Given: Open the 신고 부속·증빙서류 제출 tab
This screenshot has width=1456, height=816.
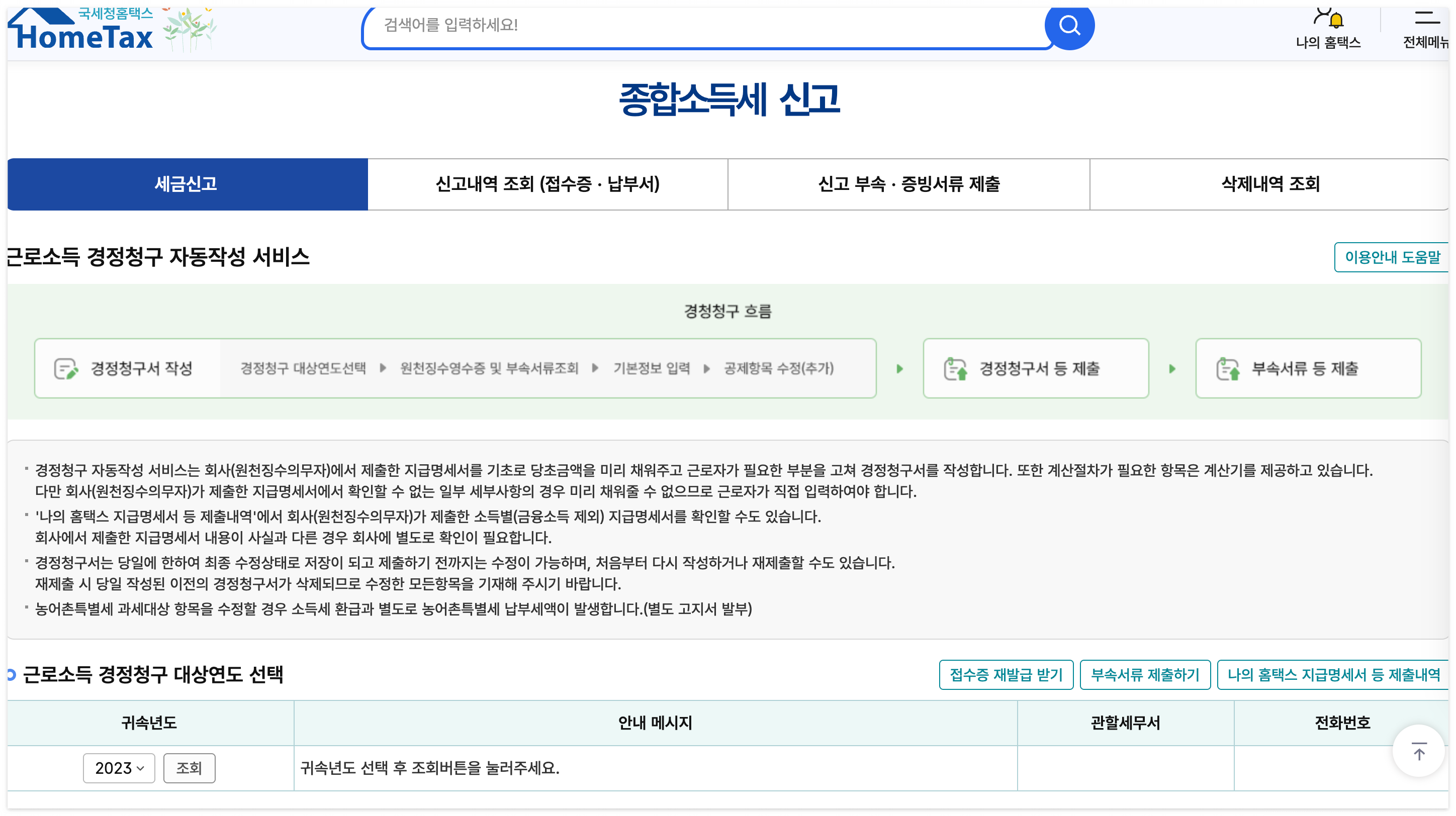Looking at the screenshot, I should pos(908,184).
